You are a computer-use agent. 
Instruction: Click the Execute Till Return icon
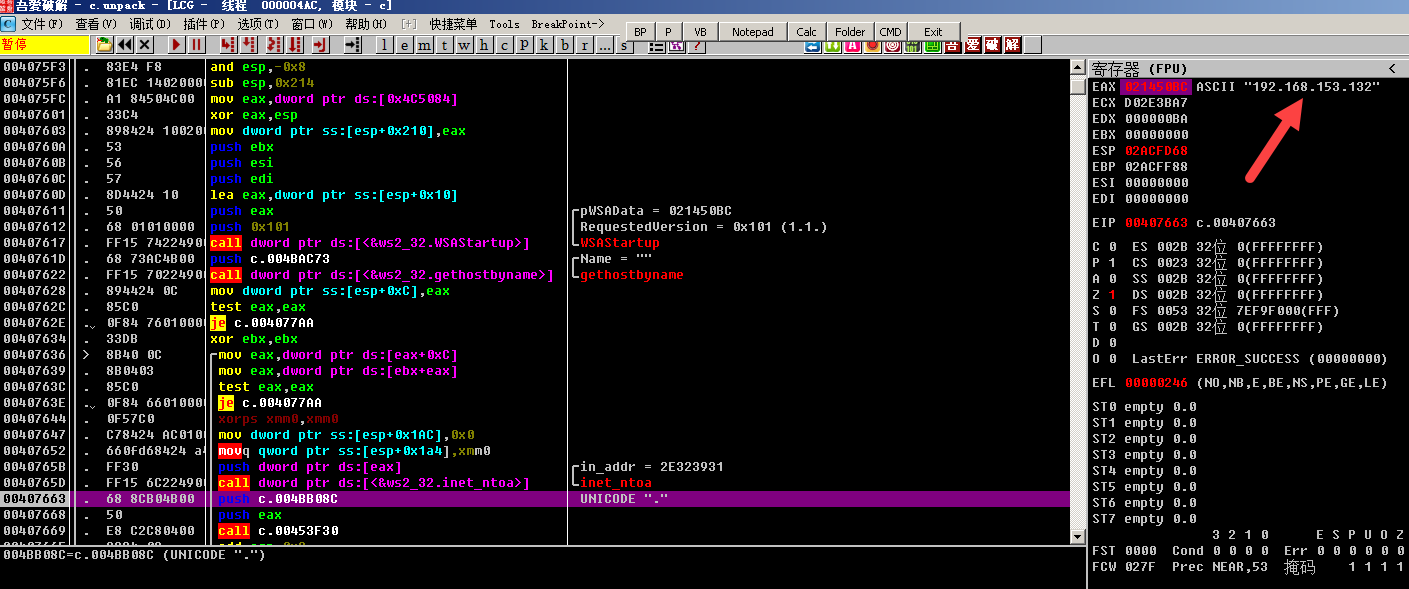coord(320,45)
